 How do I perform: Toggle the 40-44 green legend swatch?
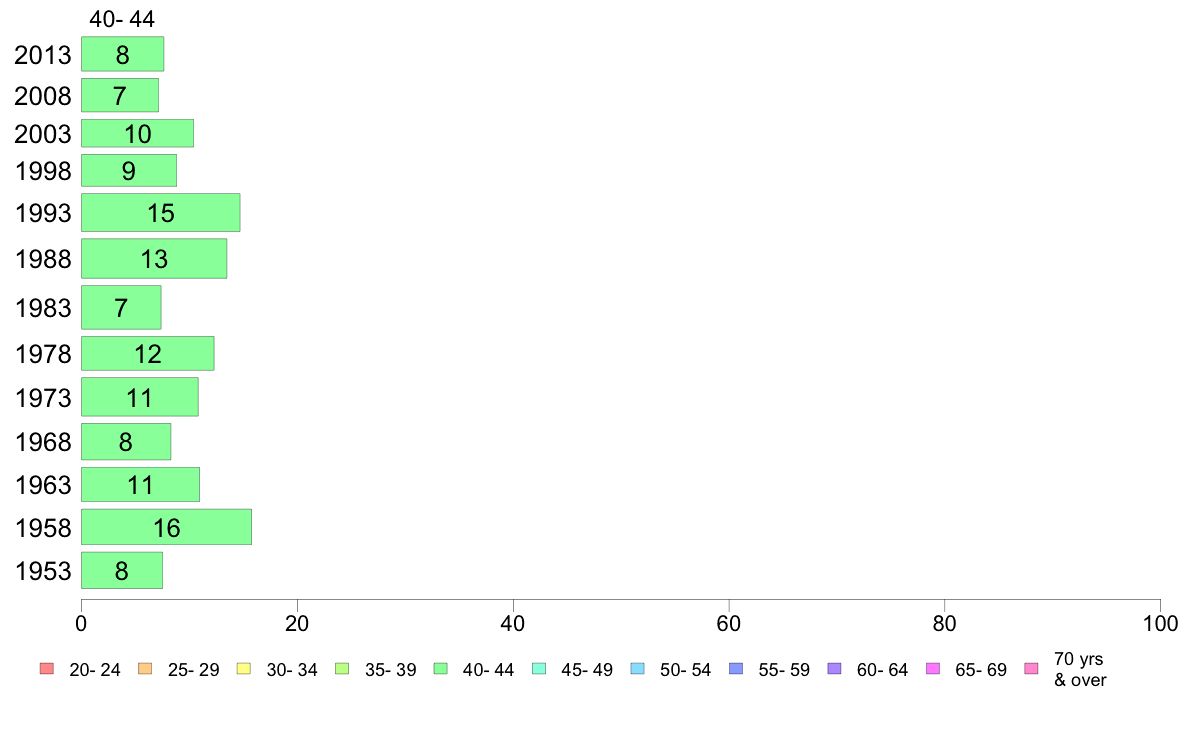pyautogui.click(x=441, y=669)
